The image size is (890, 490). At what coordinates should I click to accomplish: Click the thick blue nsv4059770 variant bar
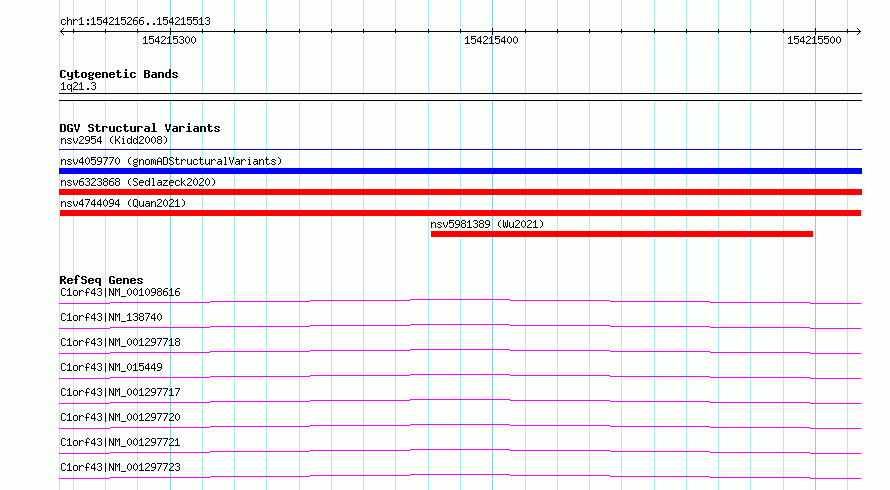point(460,171)
